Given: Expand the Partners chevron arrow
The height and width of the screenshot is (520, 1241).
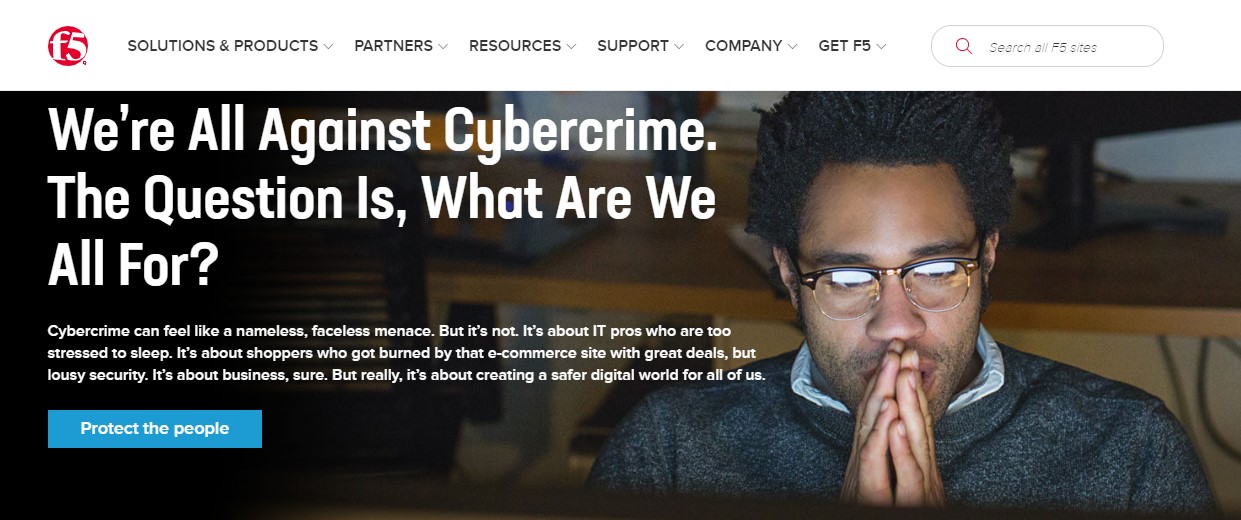Looking at the screenshot, I should point(443,46).
